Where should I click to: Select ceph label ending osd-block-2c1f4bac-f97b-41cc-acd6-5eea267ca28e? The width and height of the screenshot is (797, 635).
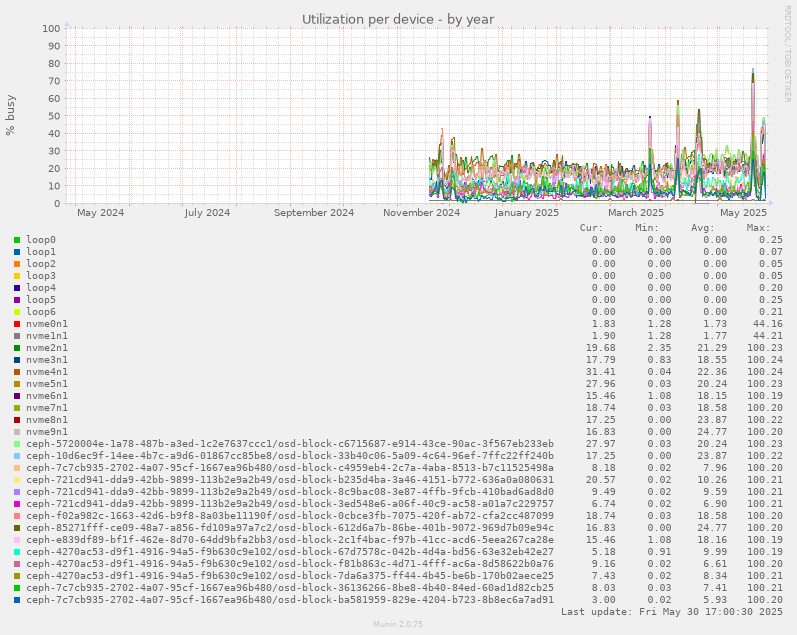pyautogui.click(x=290, y=540)
